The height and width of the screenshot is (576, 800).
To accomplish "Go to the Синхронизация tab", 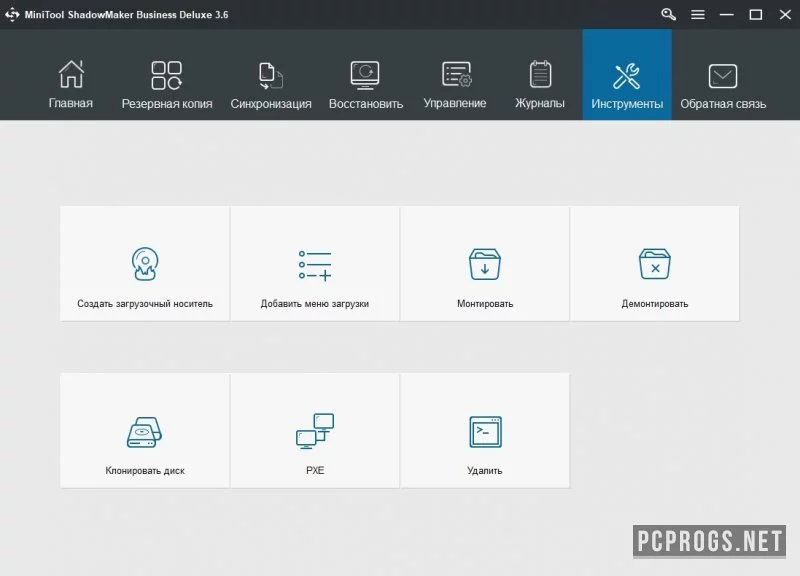I will tap(271, 84).
